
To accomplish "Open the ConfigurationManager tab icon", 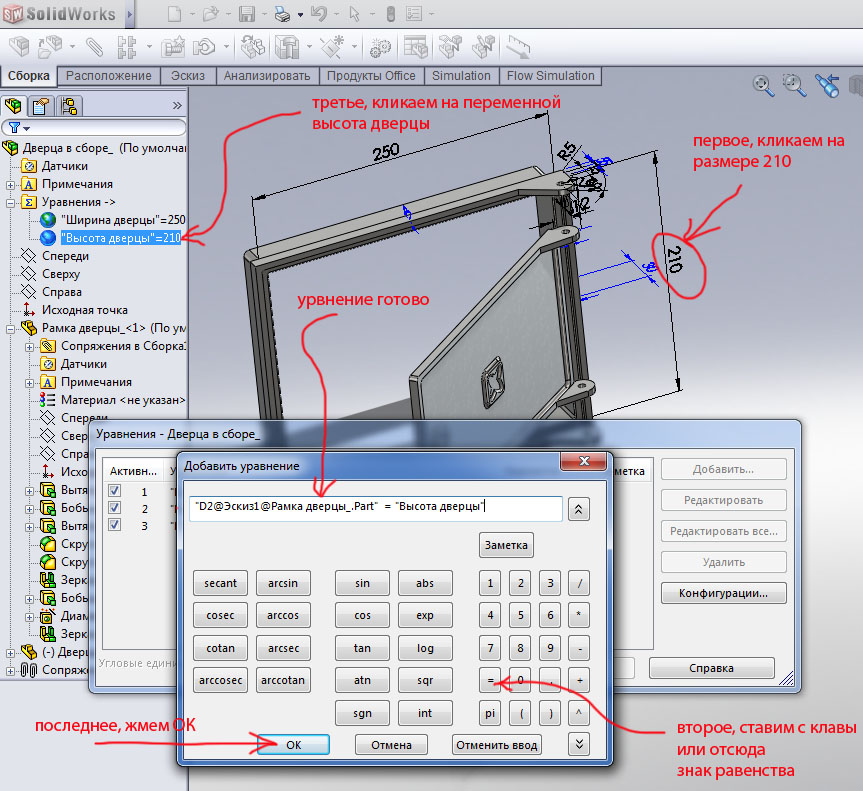I will 67,106.
